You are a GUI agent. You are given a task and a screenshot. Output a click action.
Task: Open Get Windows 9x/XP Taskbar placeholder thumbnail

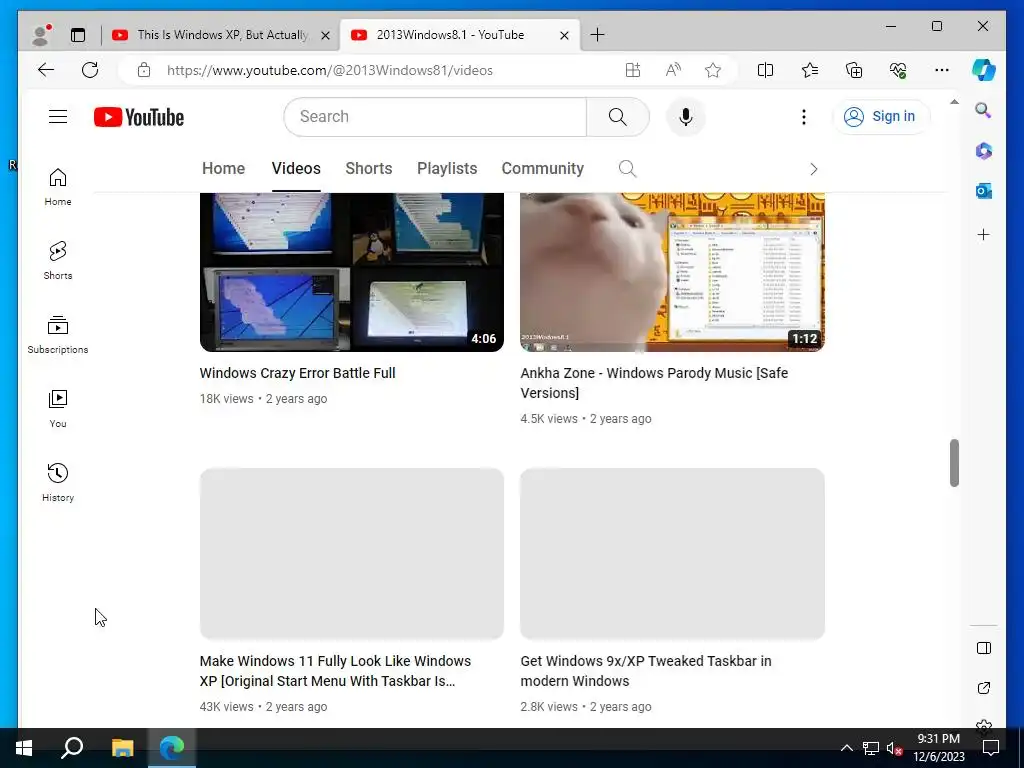672,554
